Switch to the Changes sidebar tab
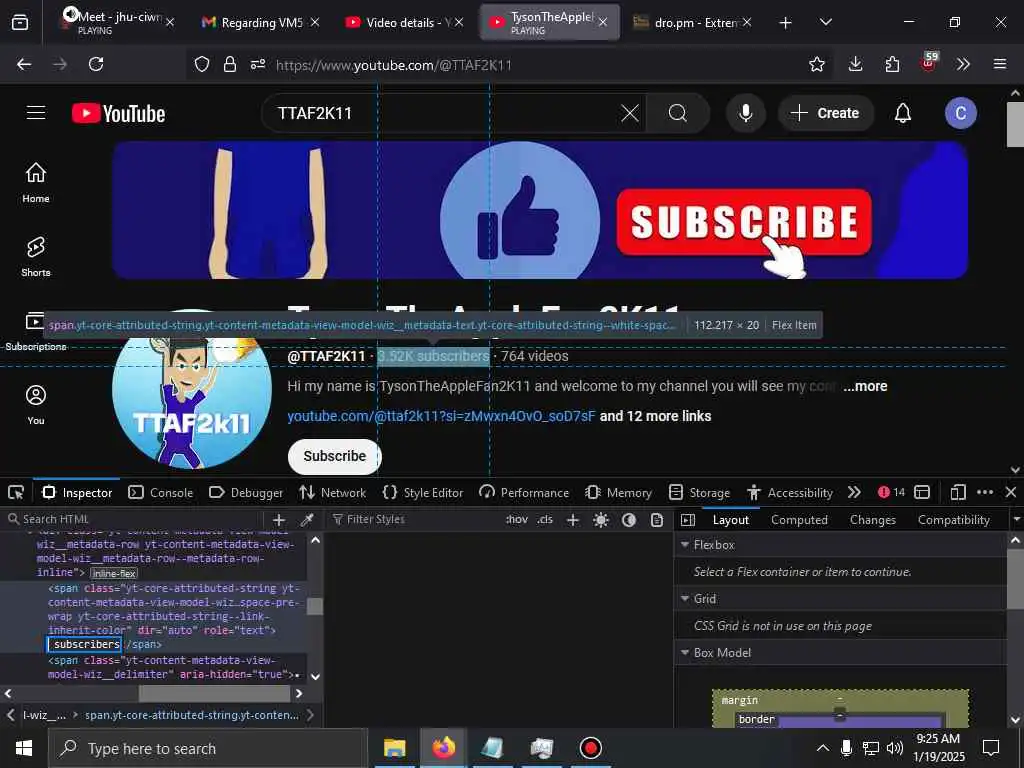The height and width of the screenshot is (768, 1024). [872, 520]
